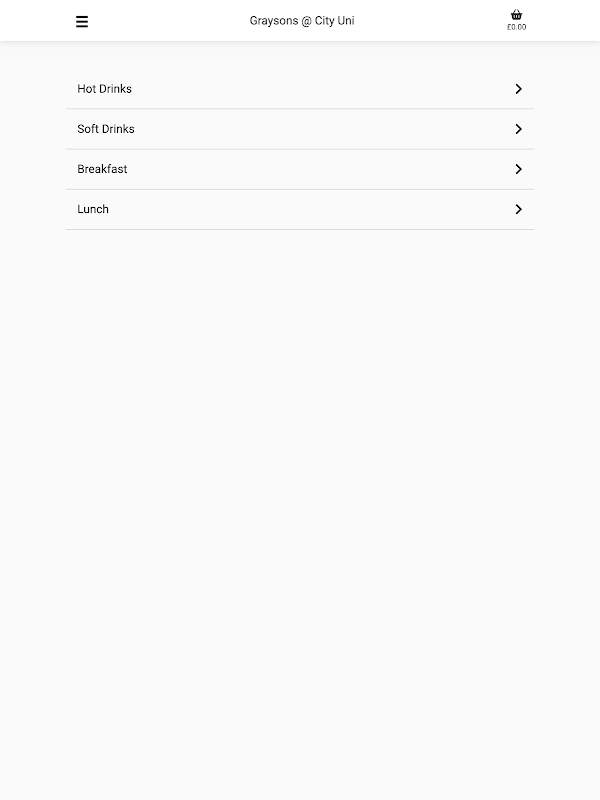Open the hamburger navigation menu
Screen dimensions: 600x800
[x=82, y=21]
